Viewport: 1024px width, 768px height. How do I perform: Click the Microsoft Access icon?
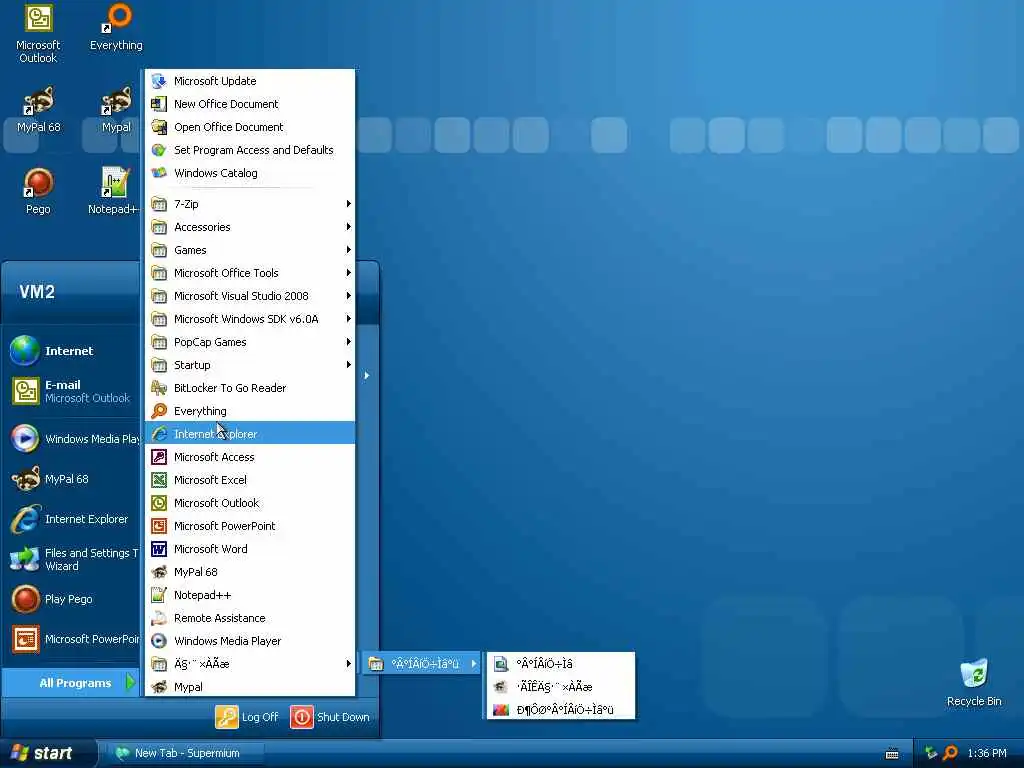coord(159,457)
